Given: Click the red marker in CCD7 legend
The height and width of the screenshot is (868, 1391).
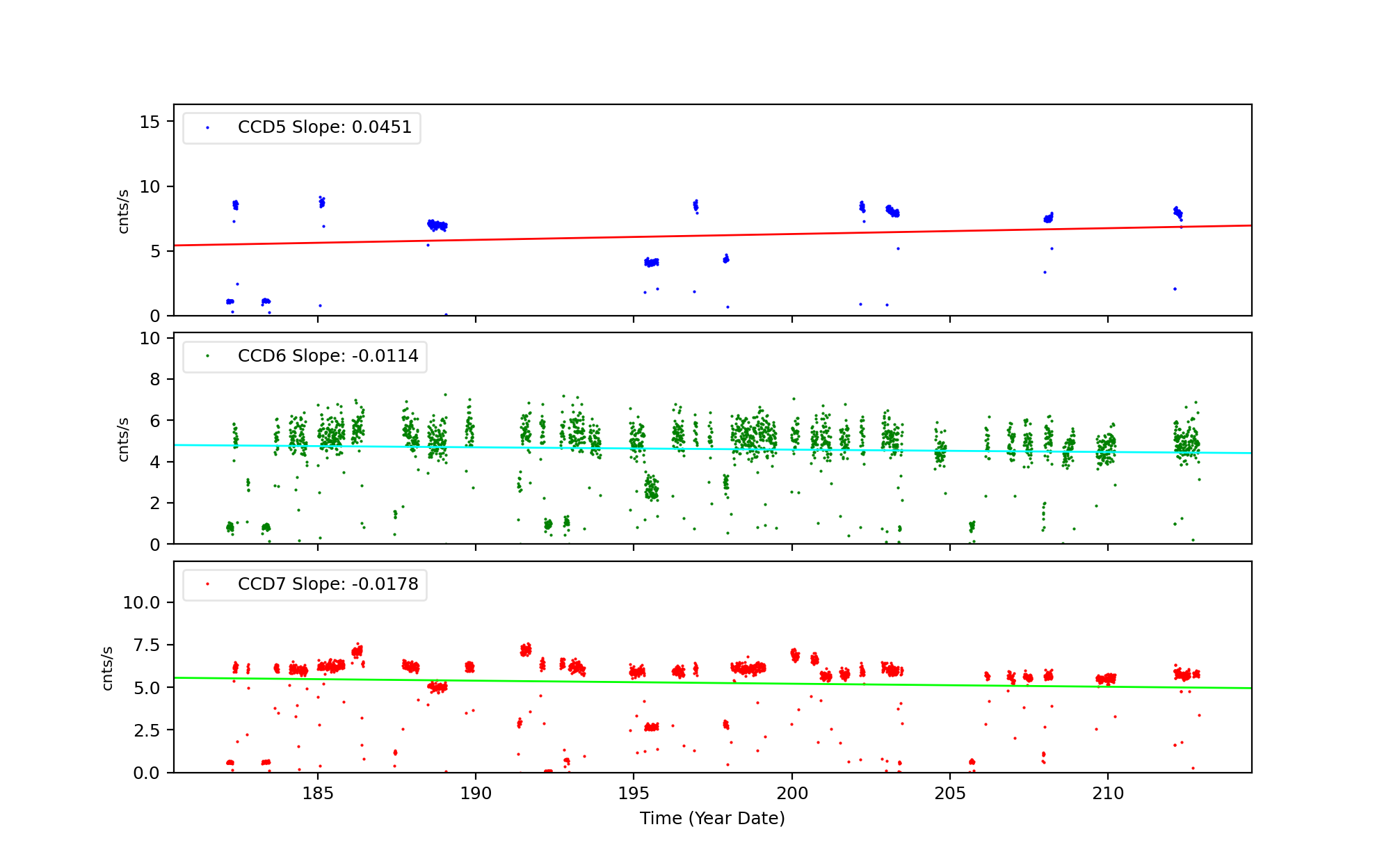Looking at the screenshot, I should (207, 584).
